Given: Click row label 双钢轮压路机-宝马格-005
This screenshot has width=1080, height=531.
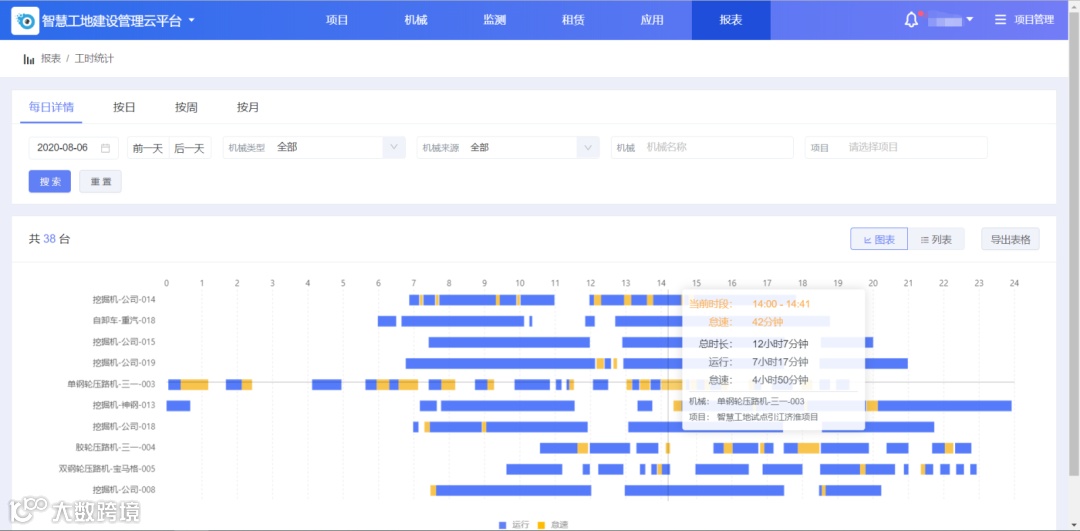Looking at the screenshot, I should (107, 469).
